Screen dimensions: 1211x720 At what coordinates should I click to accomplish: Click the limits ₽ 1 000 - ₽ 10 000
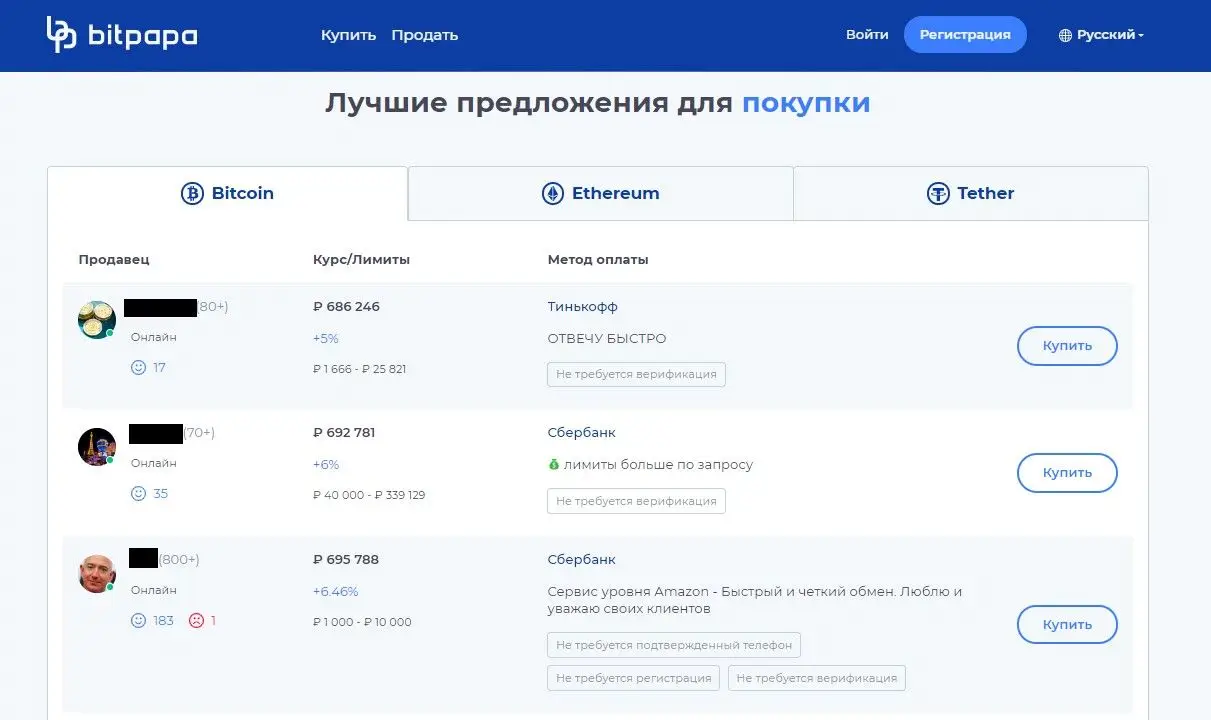tap(362, 622)
